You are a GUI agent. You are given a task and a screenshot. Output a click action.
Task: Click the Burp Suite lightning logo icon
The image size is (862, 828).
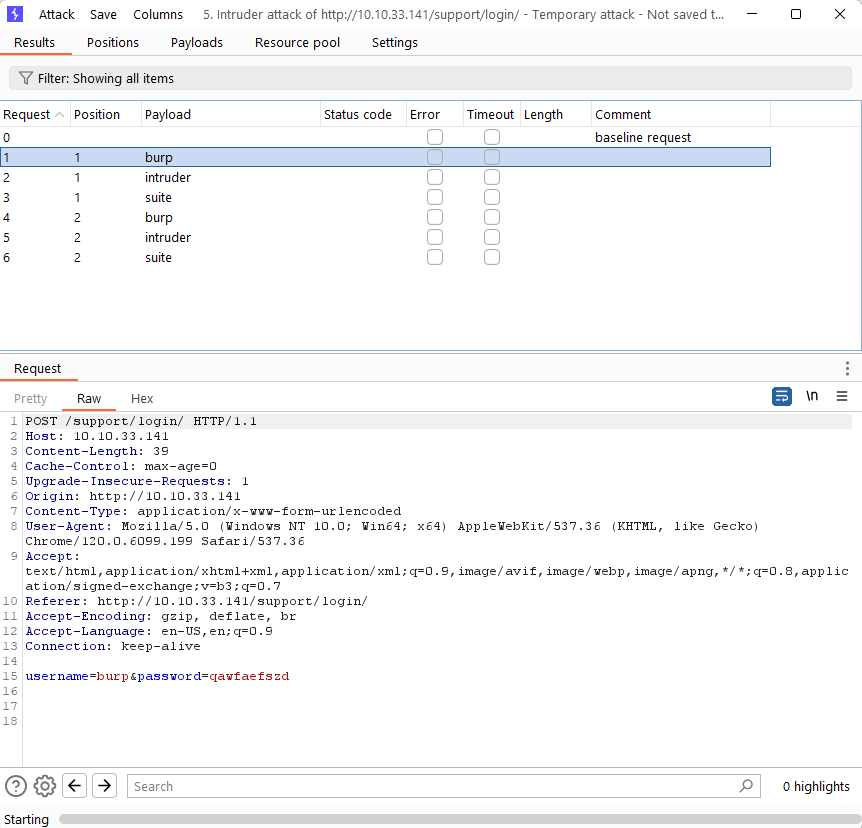click(15, 14)
